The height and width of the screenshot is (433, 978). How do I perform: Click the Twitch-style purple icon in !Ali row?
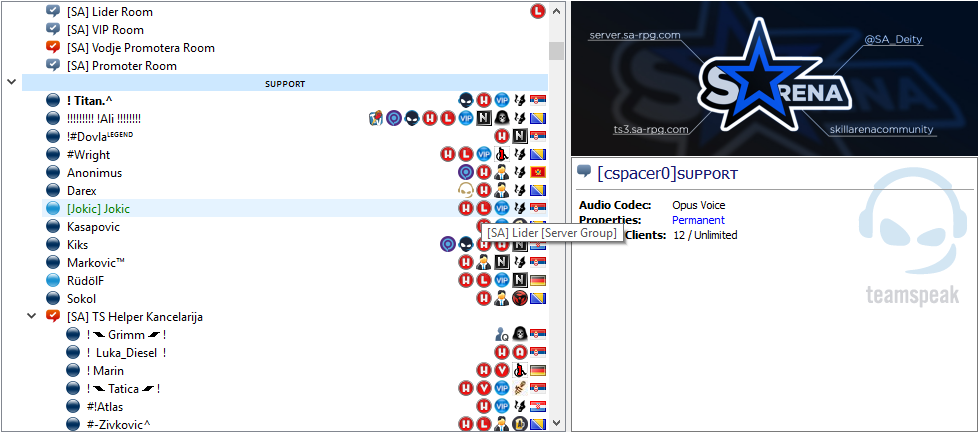394,118
